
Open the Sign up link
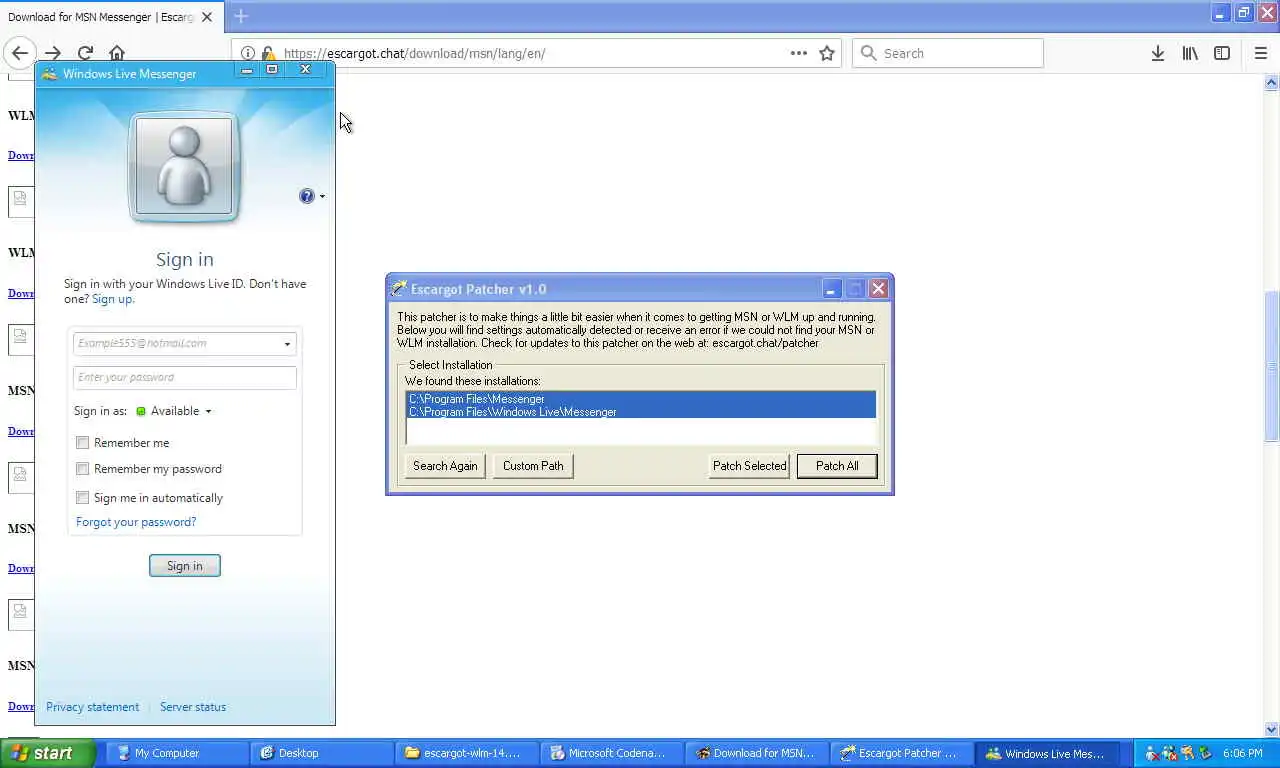(x=112, y=299)
